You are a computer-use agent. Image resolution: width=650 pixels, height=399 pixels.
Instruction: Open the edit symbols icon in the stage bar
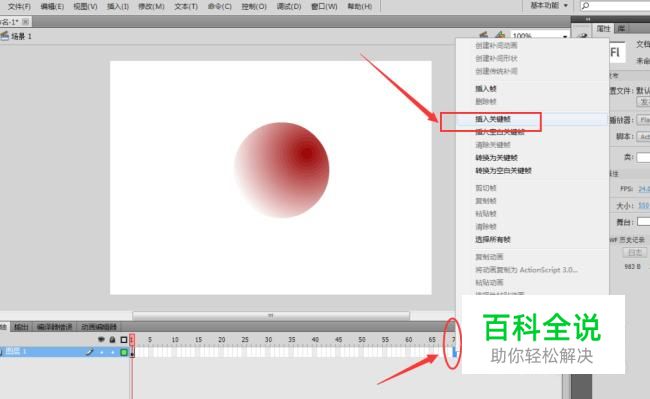point(500,35)
